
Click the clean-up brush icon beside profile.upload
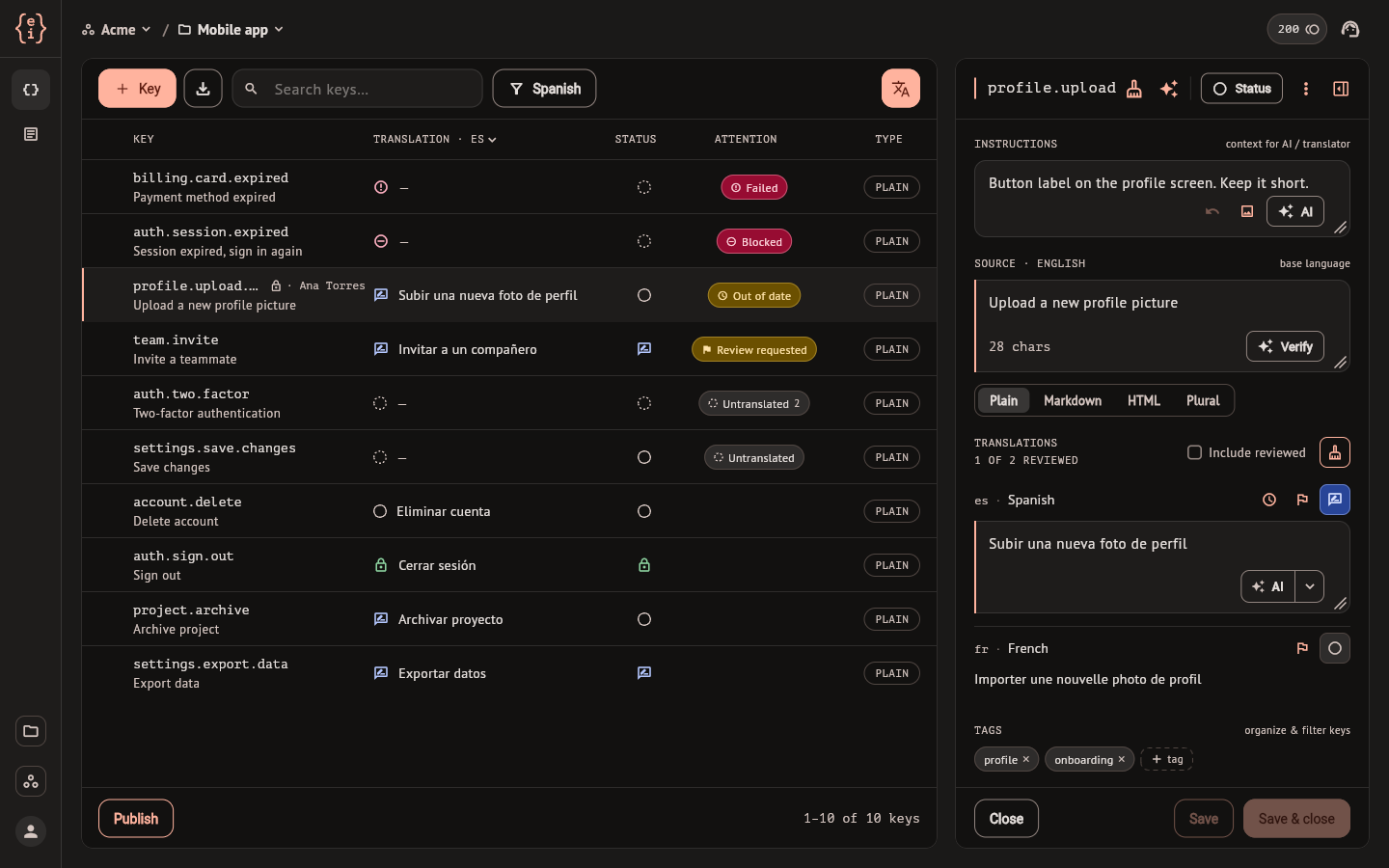tap(1134, 89)
